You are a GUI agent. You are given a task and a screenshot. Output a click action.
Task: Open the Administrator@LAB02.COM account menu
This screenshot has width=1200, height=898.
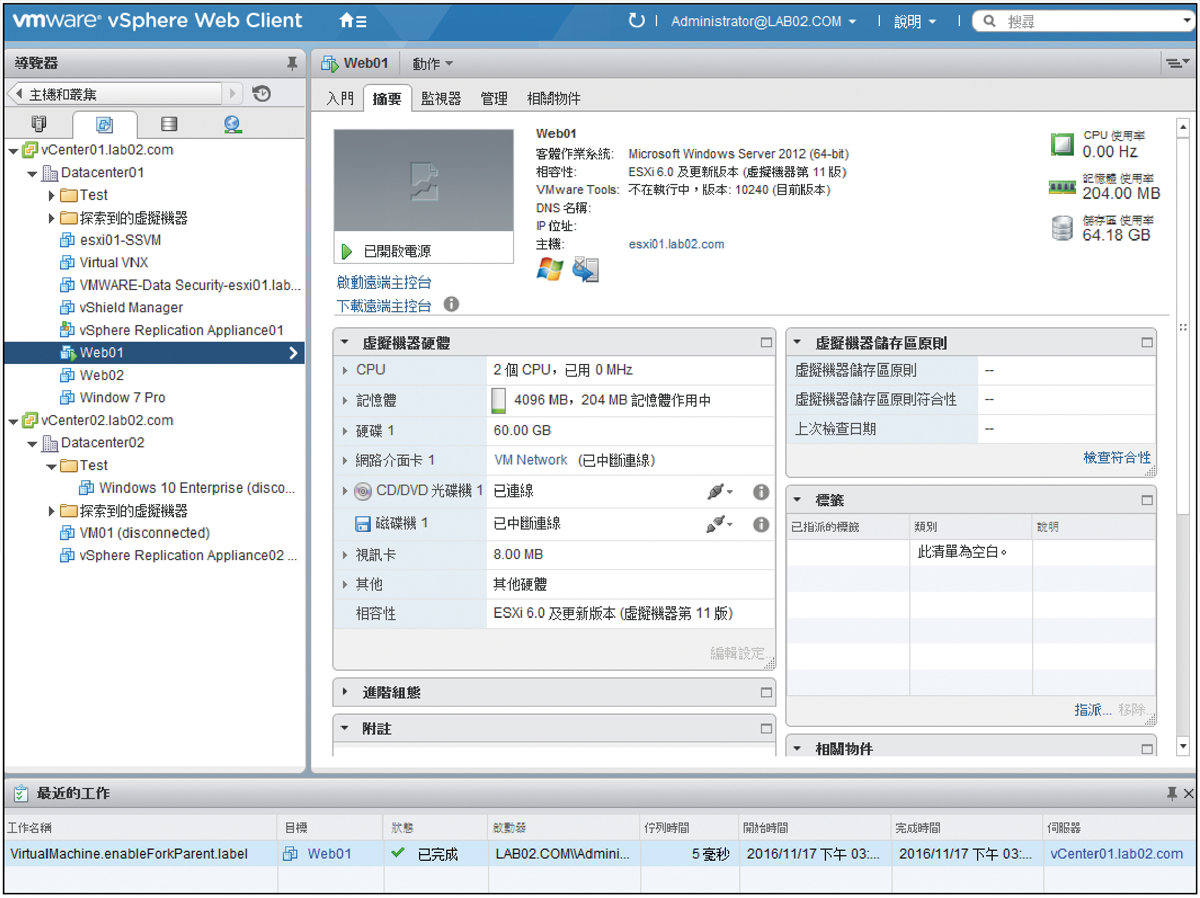[763, 21]
